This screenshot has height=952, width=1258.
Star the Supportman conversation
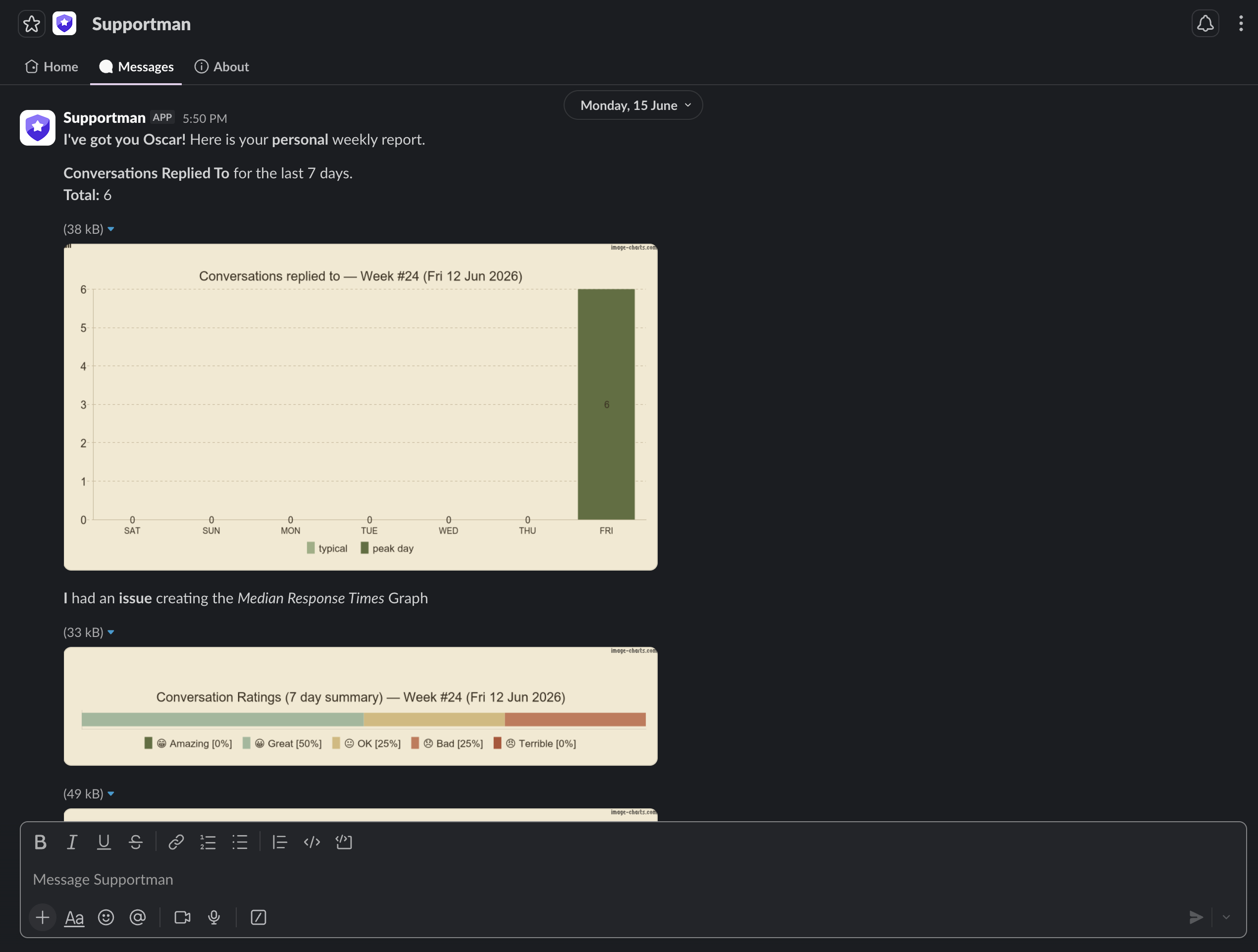pyautogui.click(x=31, y=24)
